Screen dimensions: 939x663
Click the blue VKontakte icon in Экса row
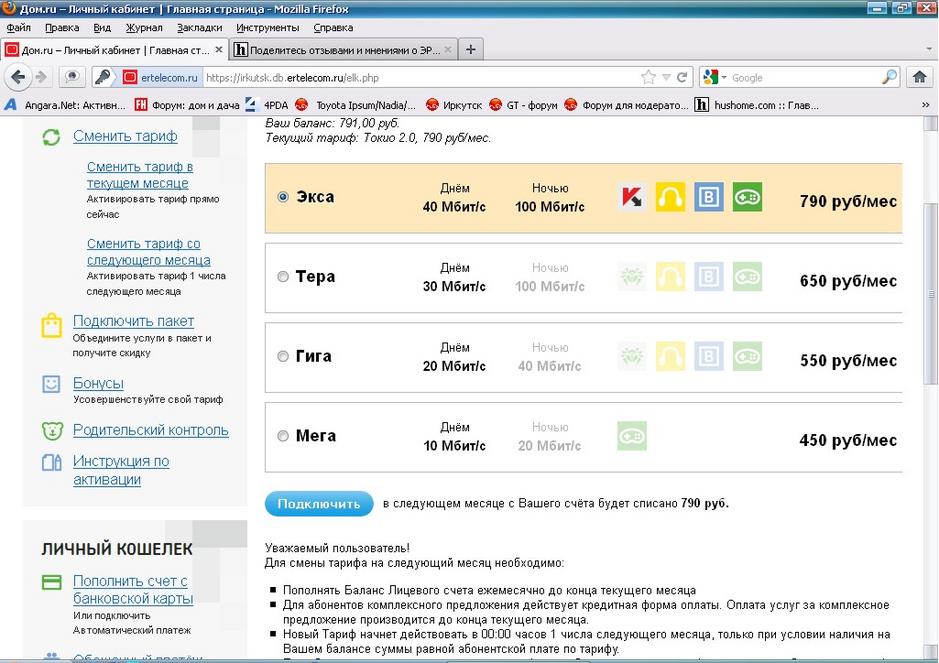click(x=709, y=197)
